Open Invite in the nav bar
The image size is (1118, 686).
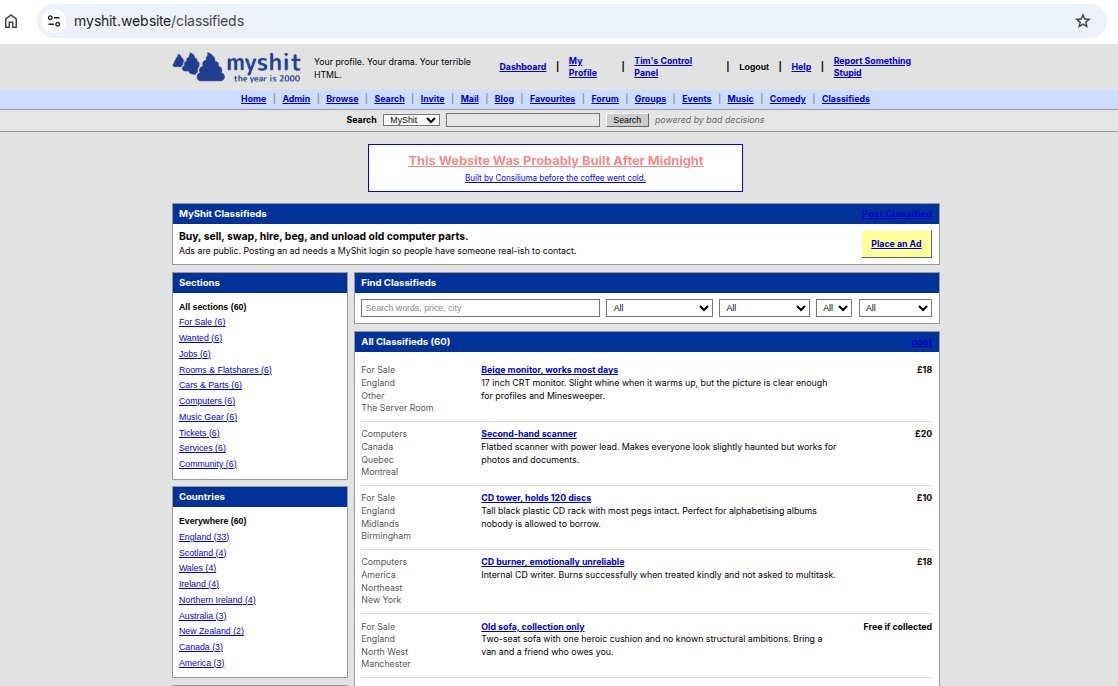tap(432, 99)
